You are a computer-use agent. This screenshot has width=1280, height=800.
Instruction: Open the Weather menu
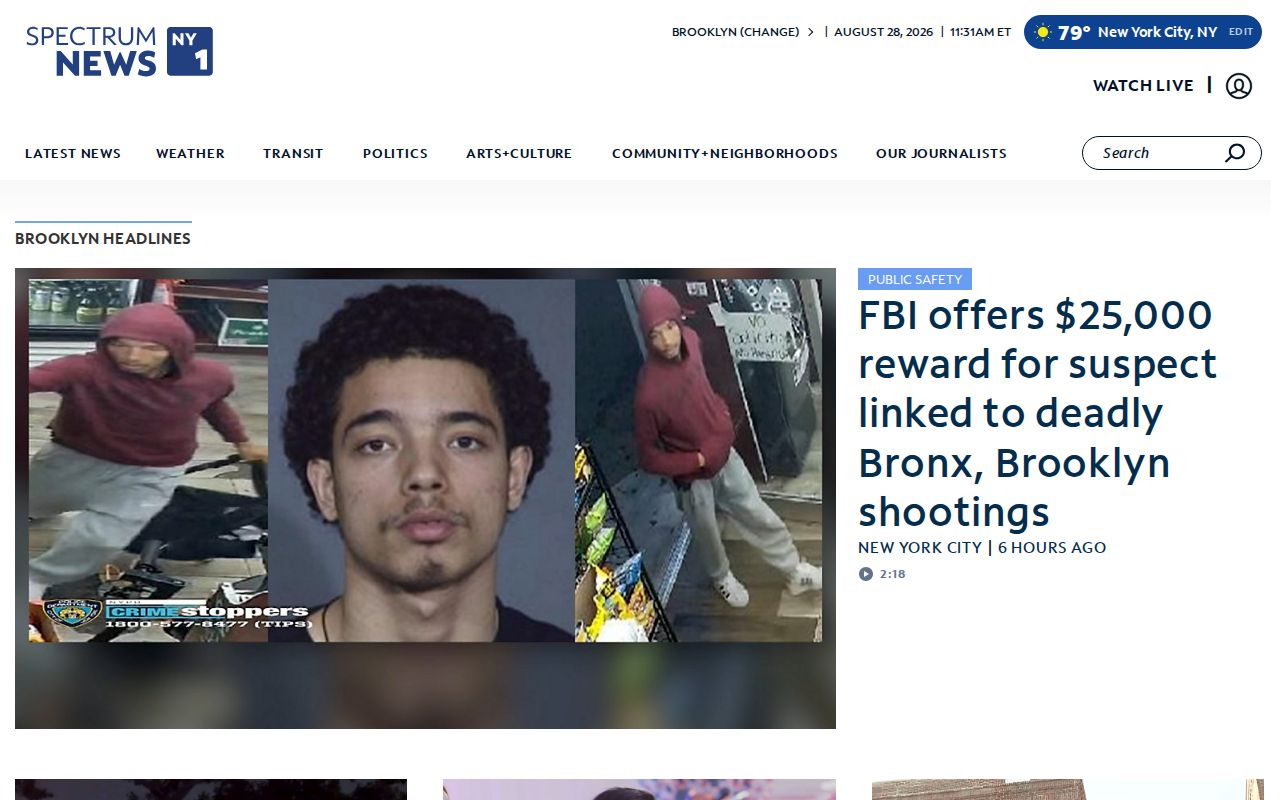tap(190, 153)
